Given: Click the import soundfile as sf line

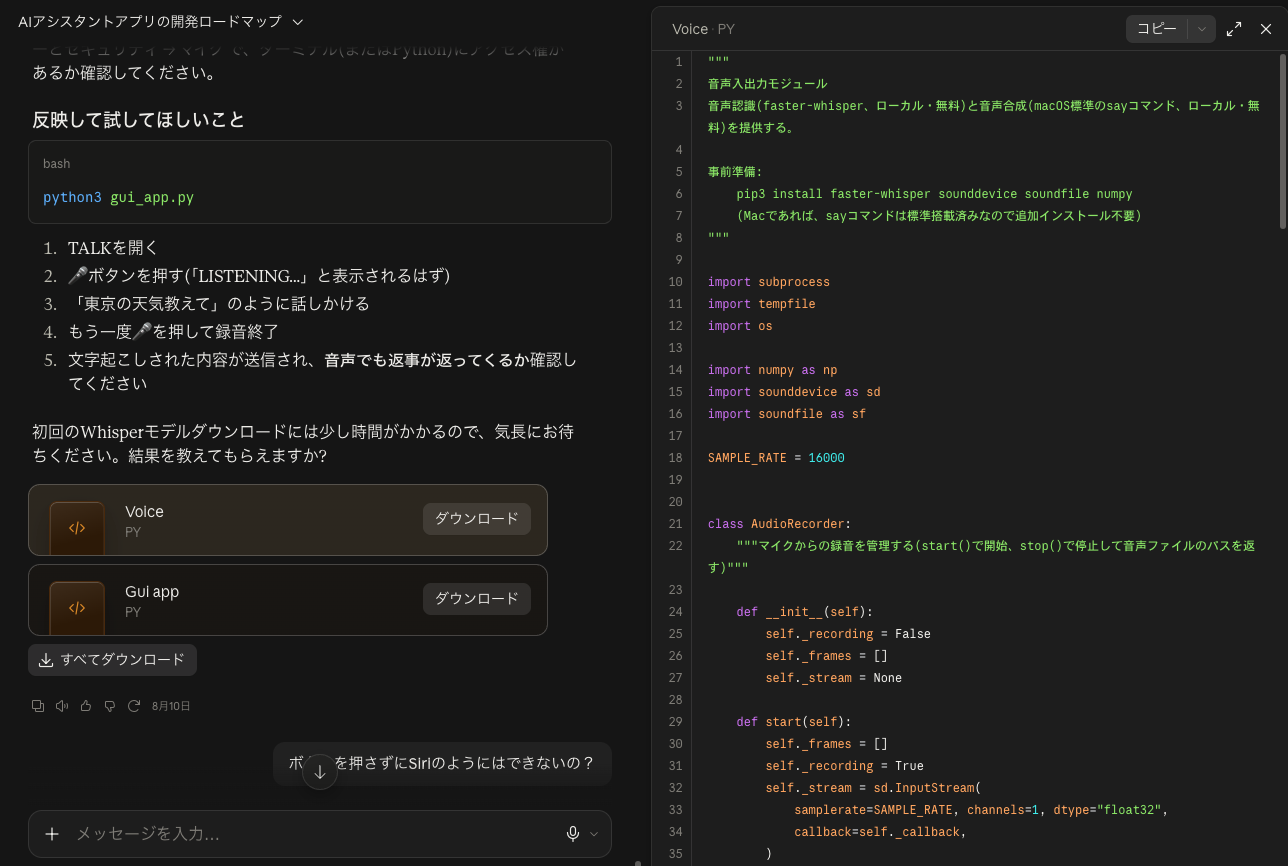Looking at the screenshot, I should [x=787, y=414].
